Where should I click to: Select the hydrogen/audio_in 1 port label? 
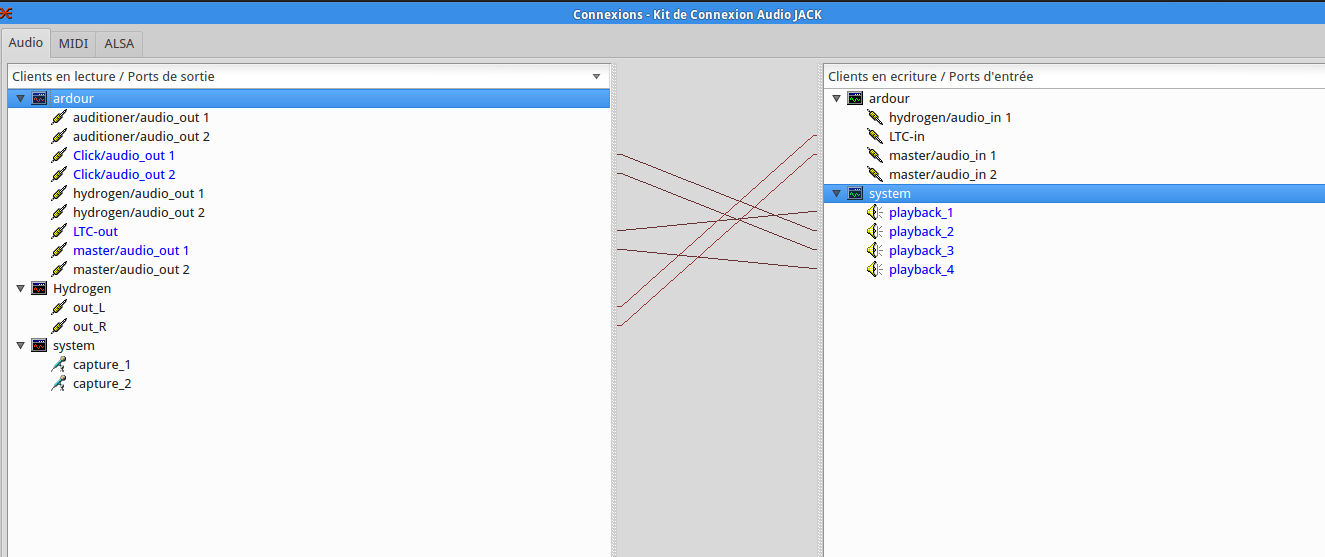tap(950, 118)
